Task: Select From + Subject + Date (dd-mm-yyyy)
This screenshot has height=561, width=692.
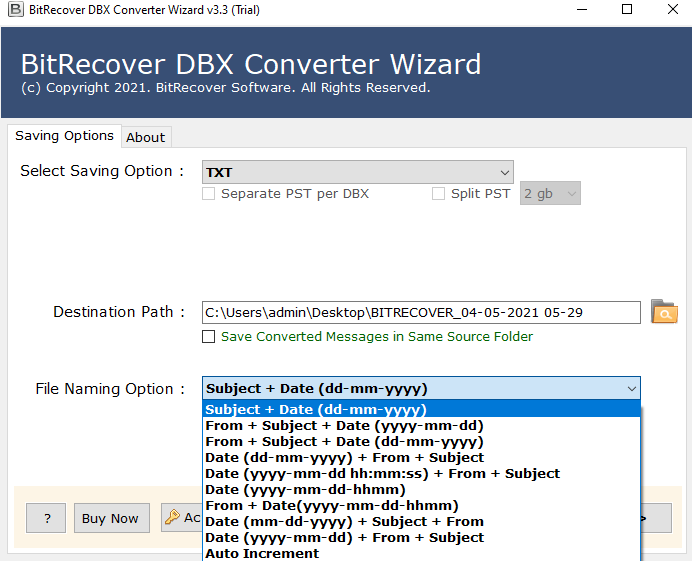Action: pyautogui.click(x=421, y=441)
